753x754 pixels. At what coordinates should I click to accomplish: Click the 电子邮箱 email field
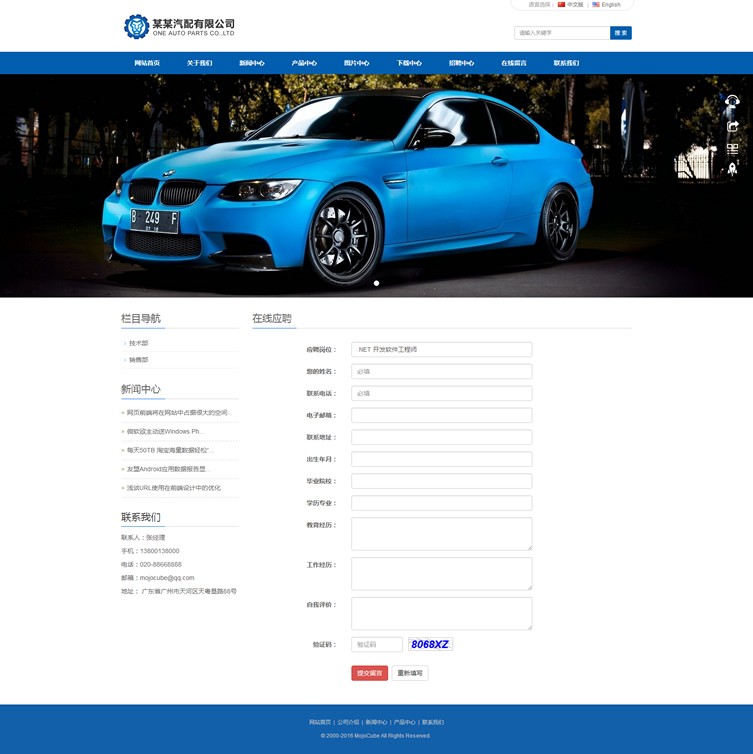tap(441, 415)
